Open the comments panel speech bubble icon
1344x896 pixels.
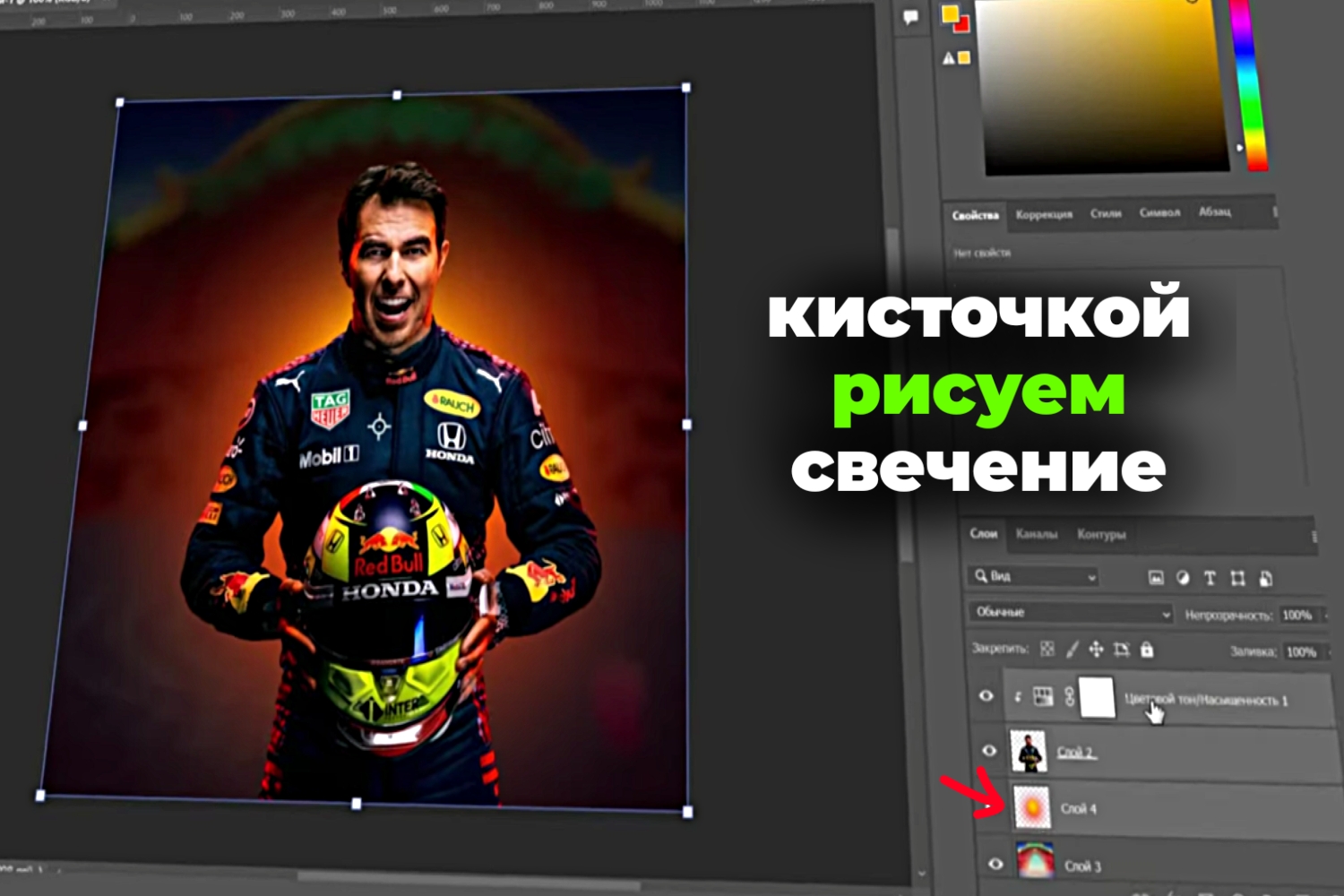911,17
